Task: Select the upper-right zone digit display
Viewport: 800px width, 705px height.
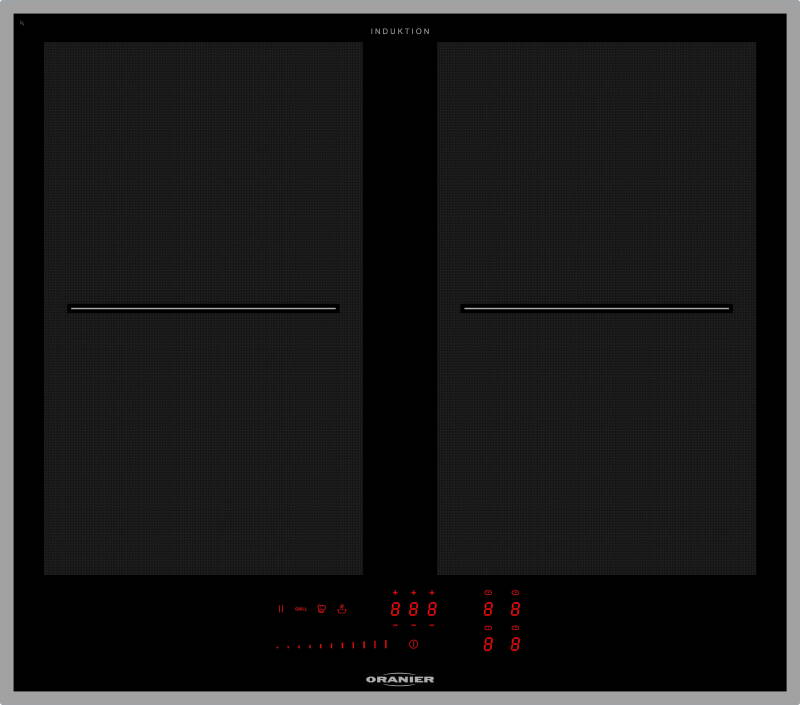Action: [x=515, y=609]
